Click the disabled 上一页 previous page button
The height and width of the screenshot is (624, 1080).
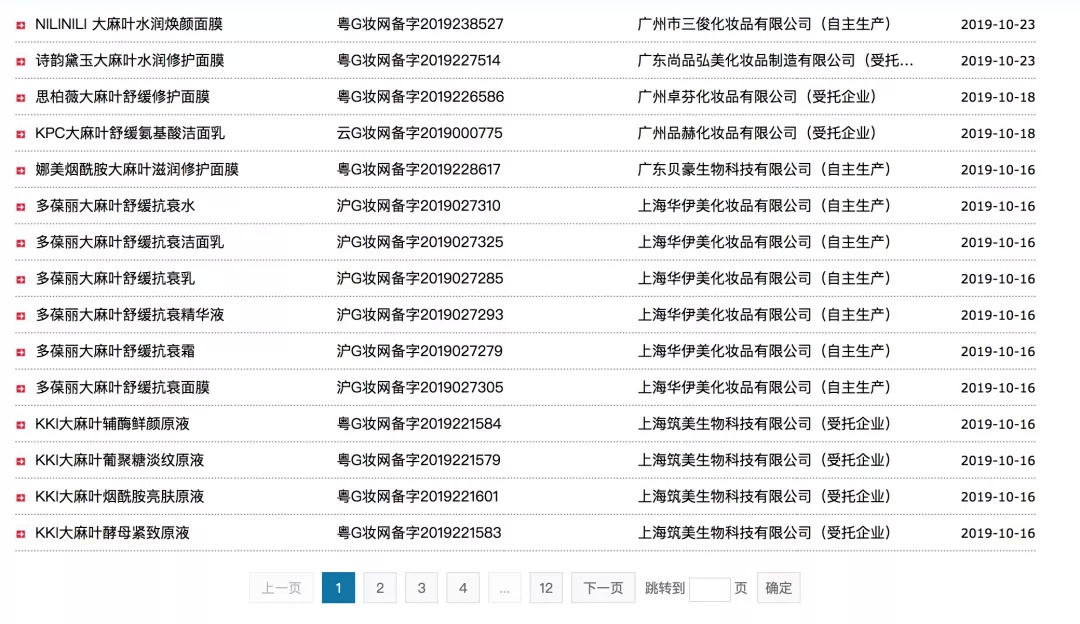281,588
